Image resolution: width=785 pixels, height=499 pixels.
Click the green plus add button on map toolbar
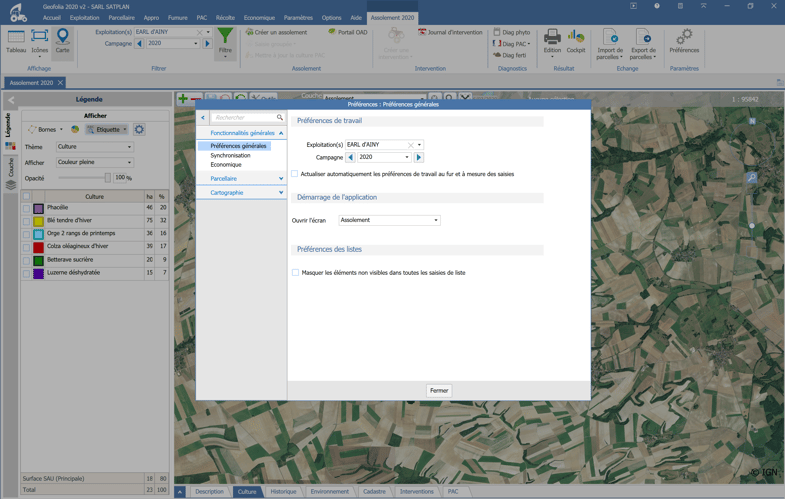click(183, 99)
